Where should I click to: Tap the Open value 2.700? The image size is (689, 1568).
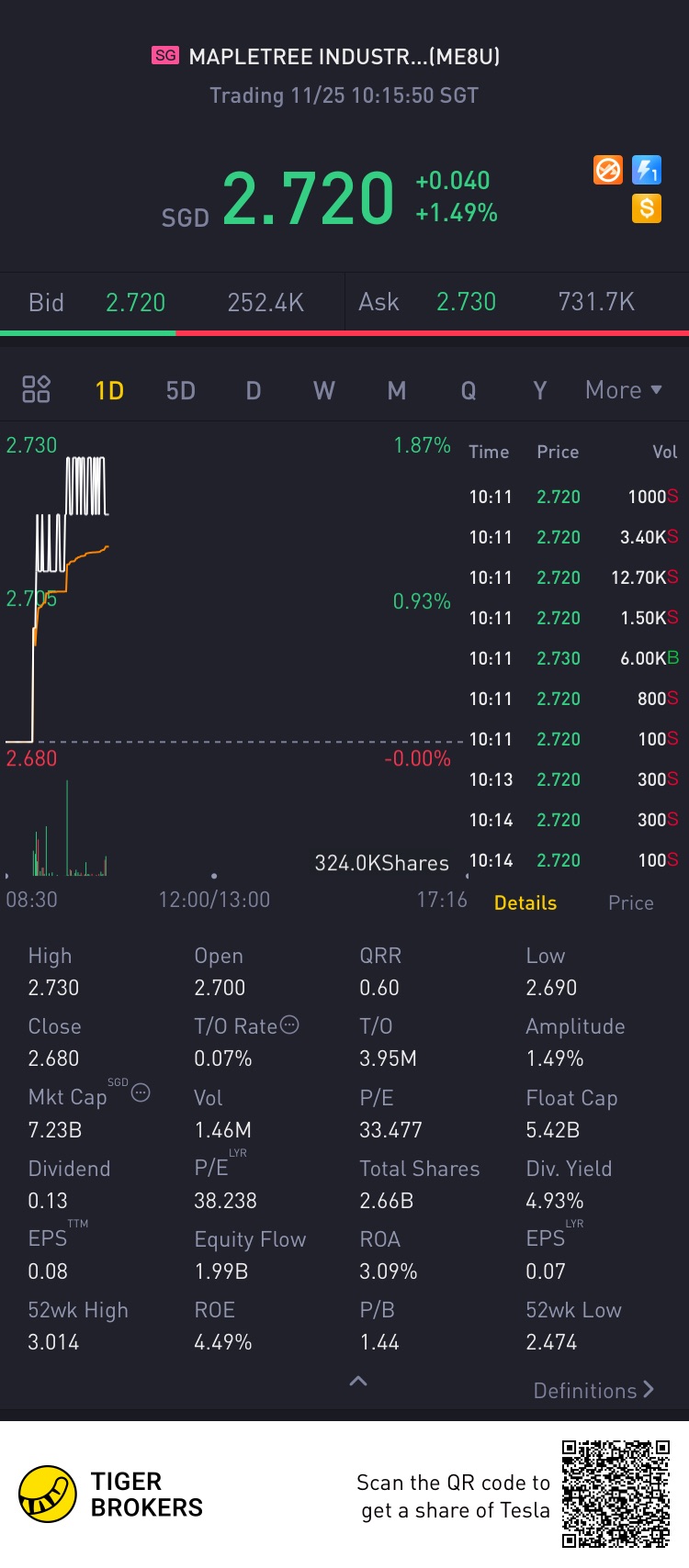[x=220, y=988]
